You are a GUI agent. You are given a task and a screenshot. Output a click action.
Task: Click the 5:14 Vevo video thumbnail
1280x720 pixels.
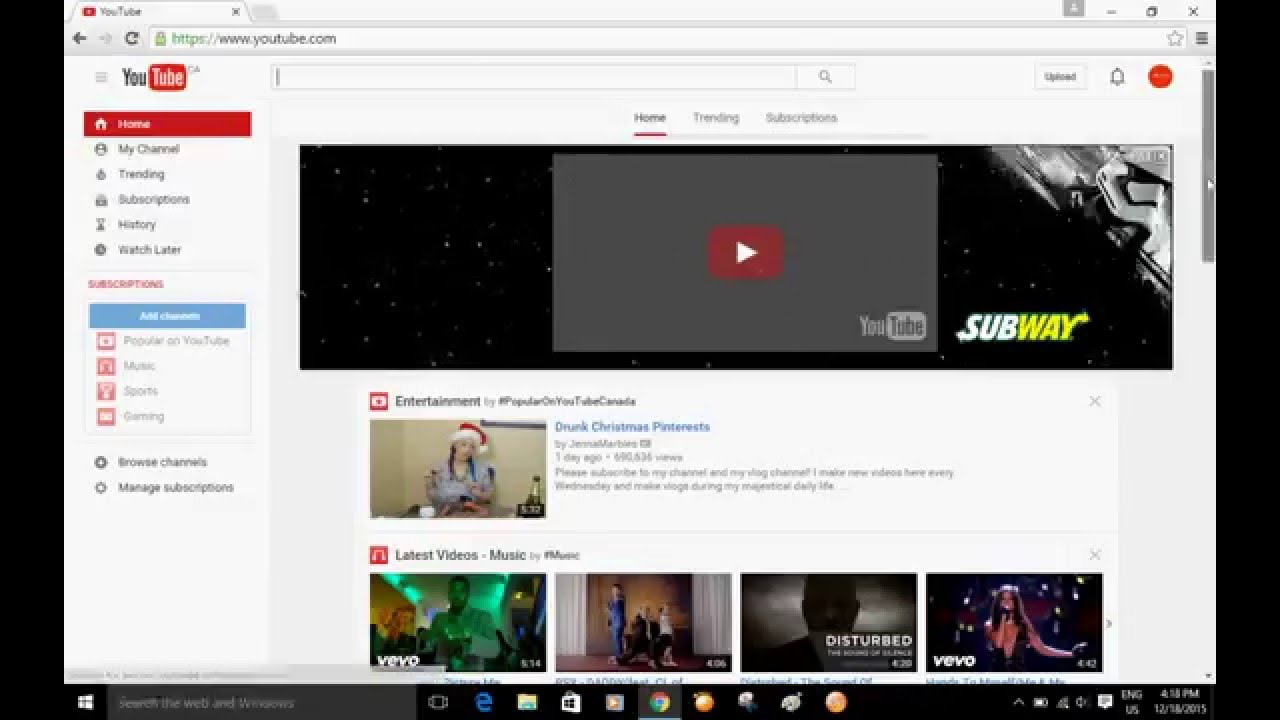tap(458, 622)
